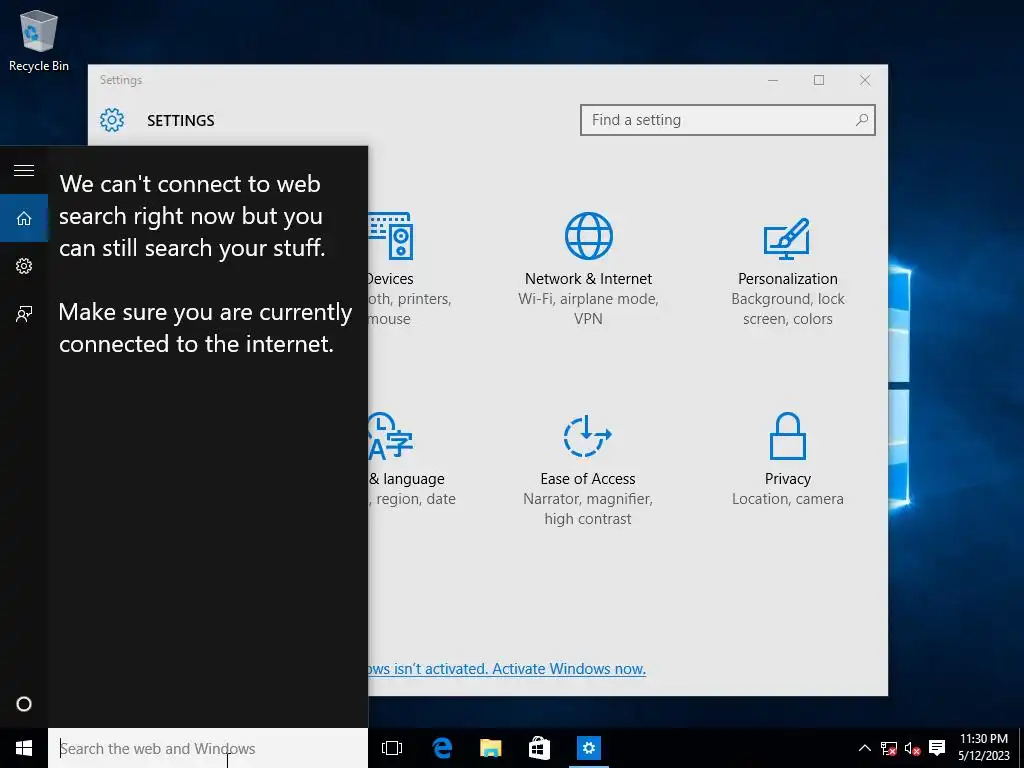Click the Network & Internet label
1024x768 pixels.
point(588,279)
